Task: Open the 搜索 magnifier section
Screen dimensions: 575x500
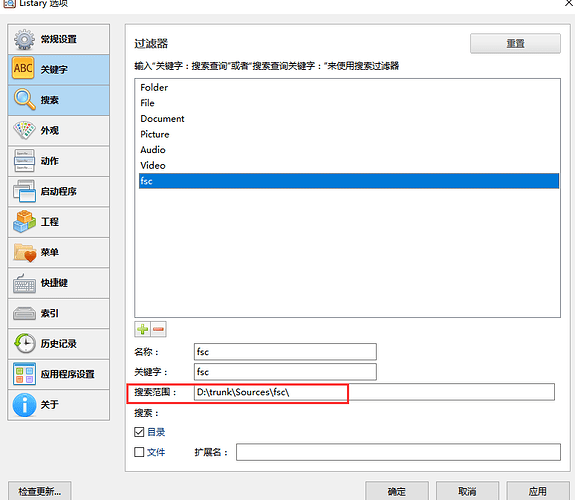Action: pos(59,100)
